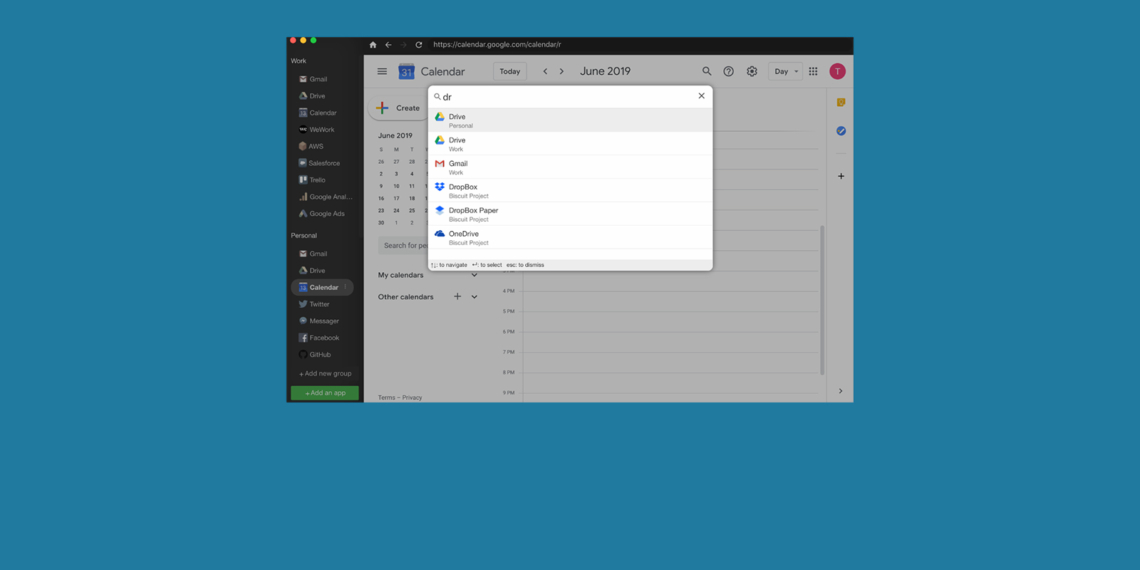Collapse the Other calendars section chevron
The height and width of the screenshot is (570, 1140).
[474, 297]
